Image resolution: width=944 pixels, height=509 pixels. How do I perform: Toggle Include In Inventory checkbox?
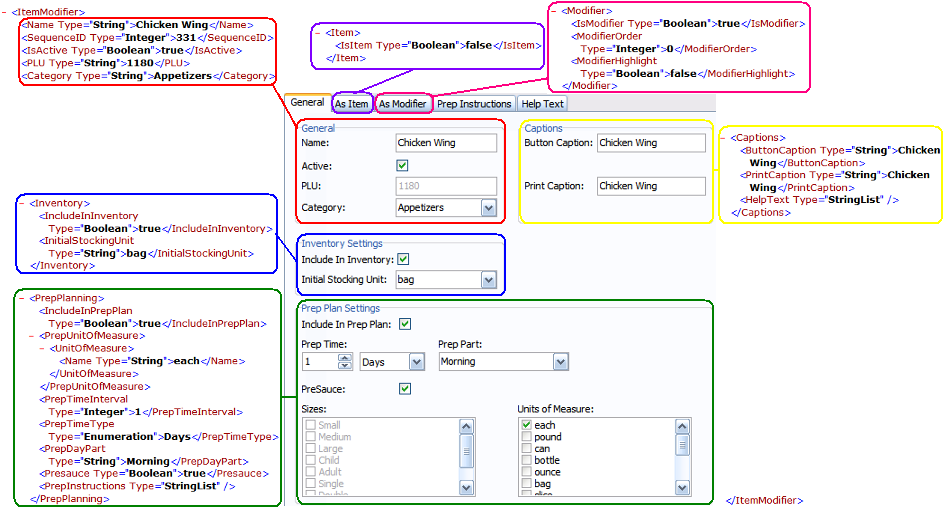click(404, 259)
